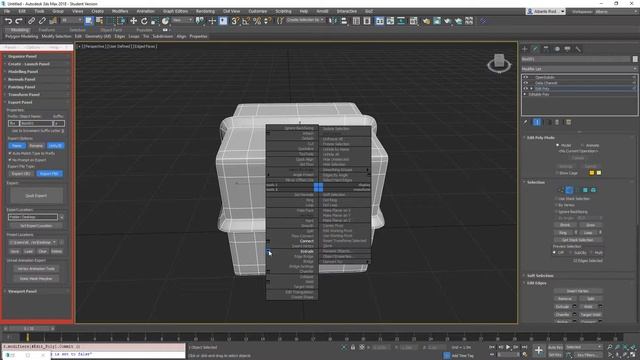
Task: Click the first yellow cage color swatch
Action: [591, 173]
